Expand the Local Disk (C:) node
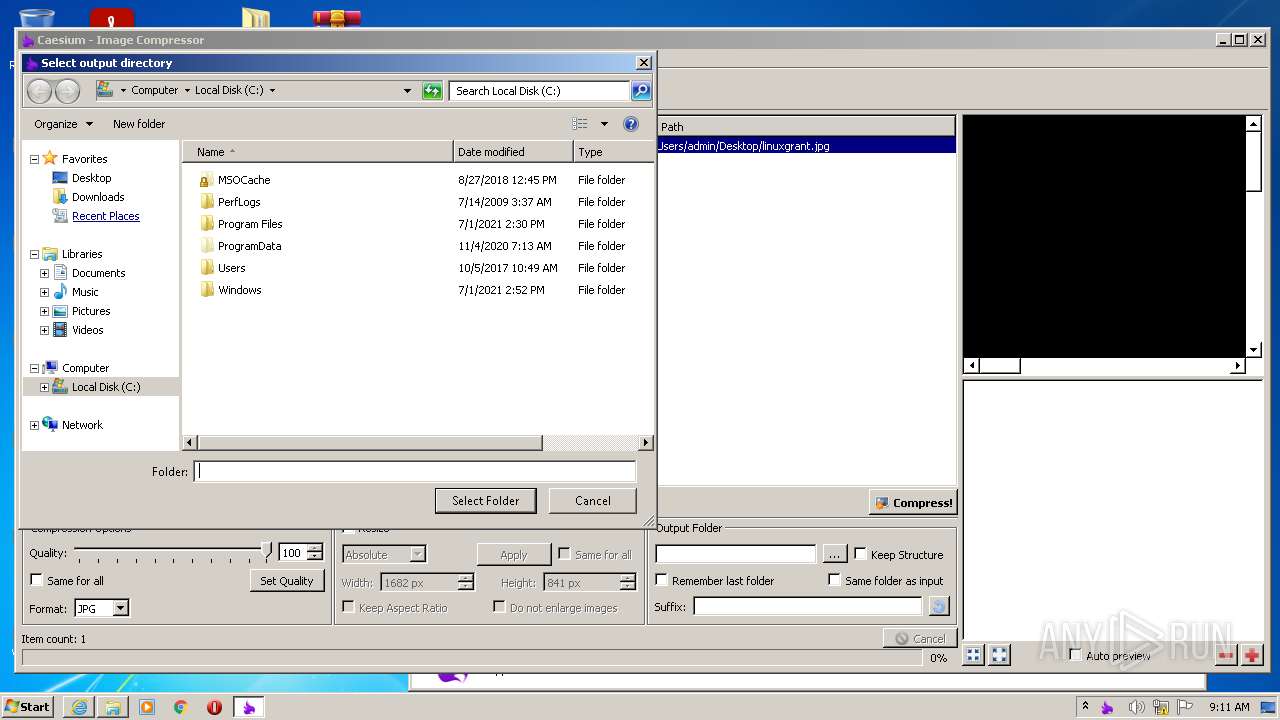 [44, 387]
